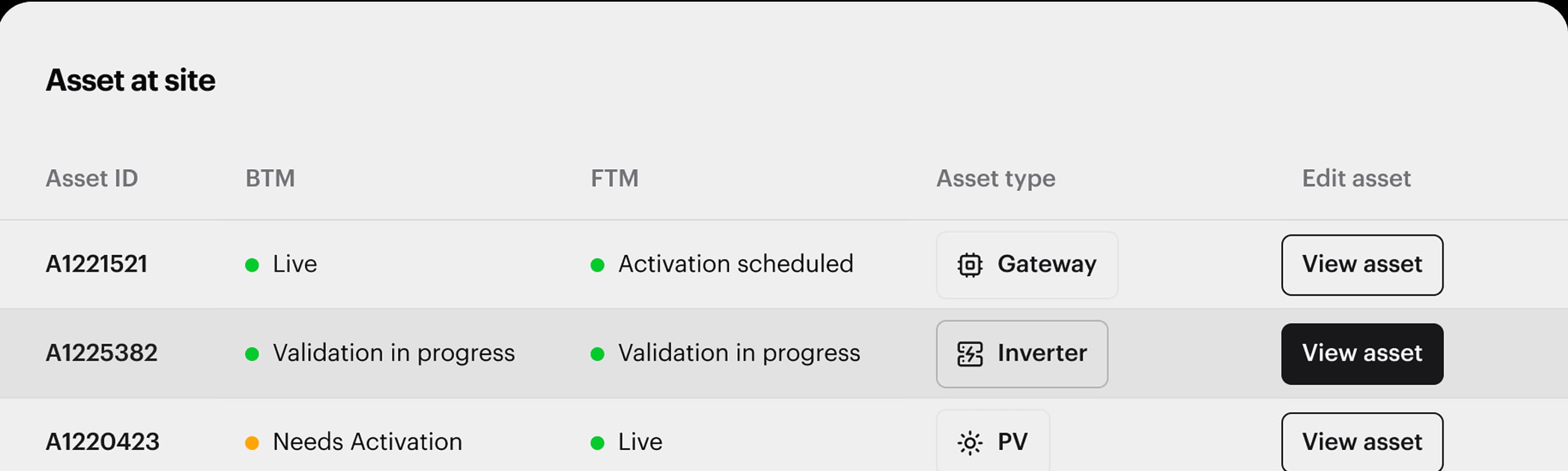Screen dimensions: 1568x471
Task: Click the Needs Activation status text
Action: [x=367, y=442]
